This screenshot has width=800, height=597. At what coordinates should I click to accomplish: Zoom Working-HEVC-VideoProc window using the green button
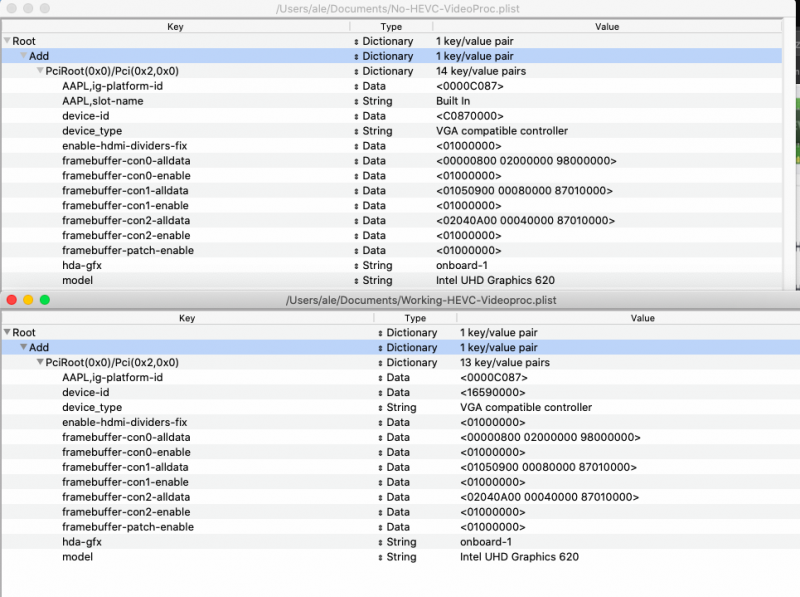coord(44,300)
